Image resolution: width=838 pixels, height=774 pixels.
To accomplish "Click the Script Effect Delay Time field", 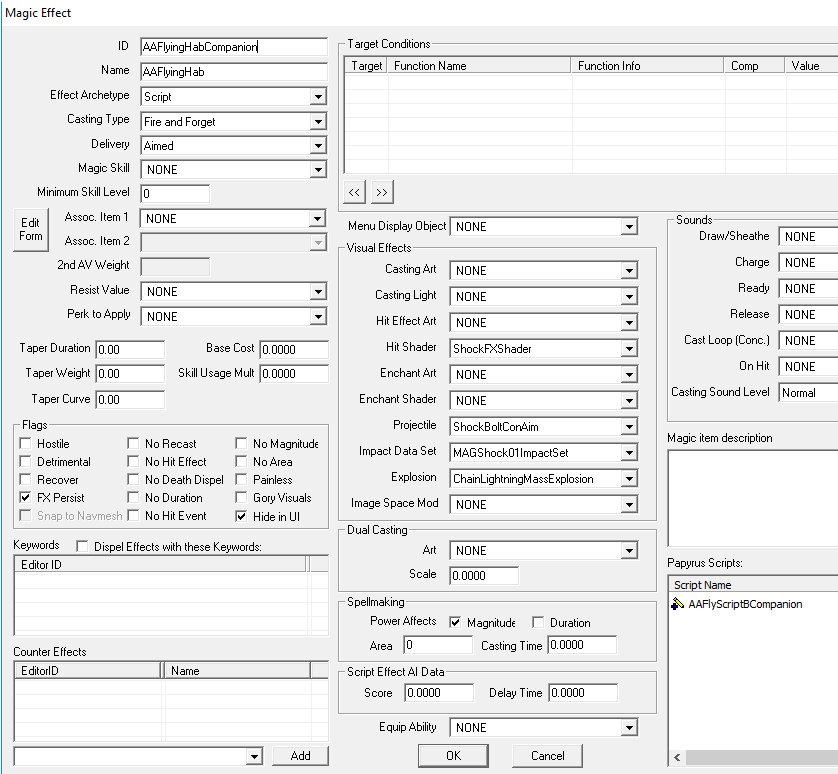I will tap(583, 693).
